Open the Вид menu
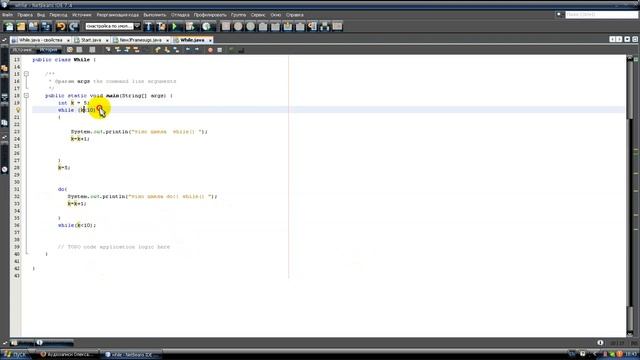The image size is (640, 360). click(41, 15)
